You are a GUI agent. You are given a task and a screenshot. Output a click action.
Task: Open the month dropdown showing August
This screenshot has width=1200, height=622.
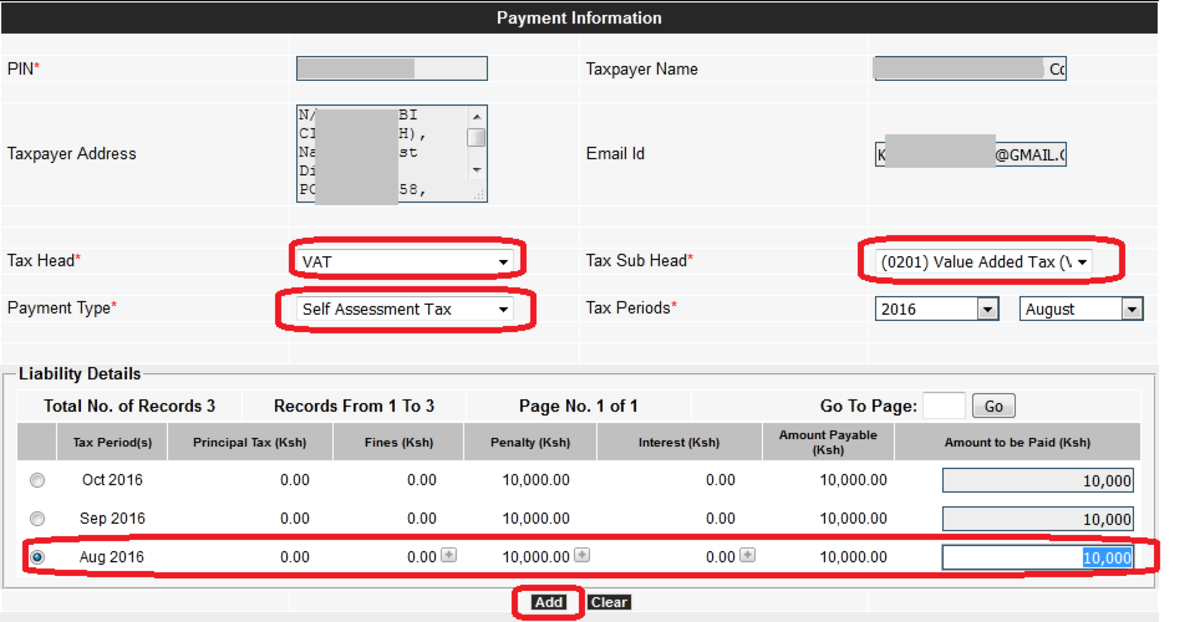1131,309
